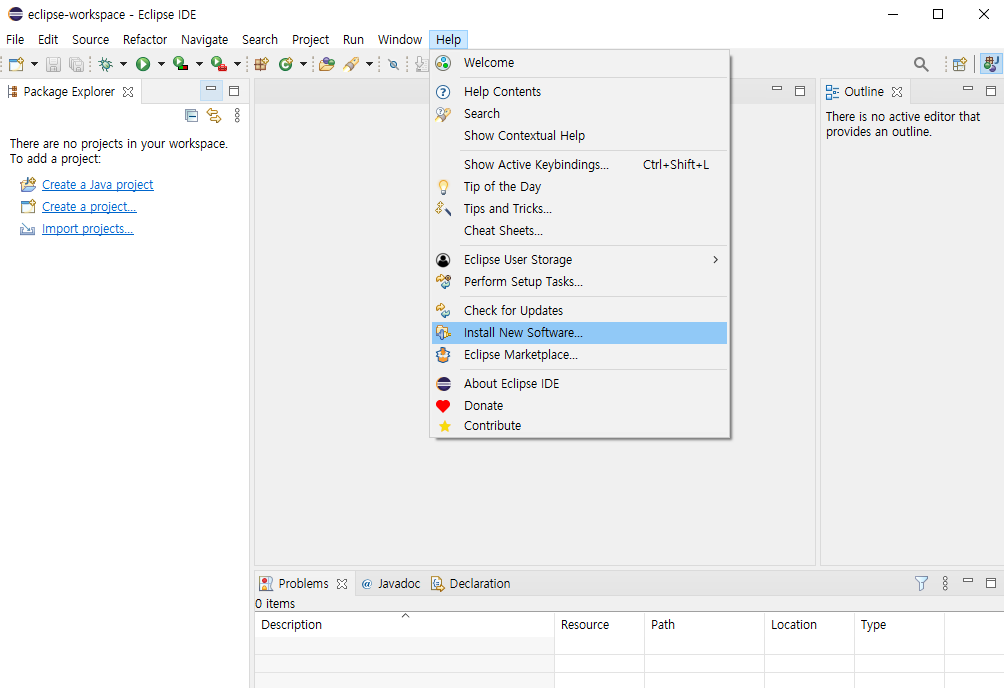
Task: Click the Resource column header
Action: click(x=599, y=625)
